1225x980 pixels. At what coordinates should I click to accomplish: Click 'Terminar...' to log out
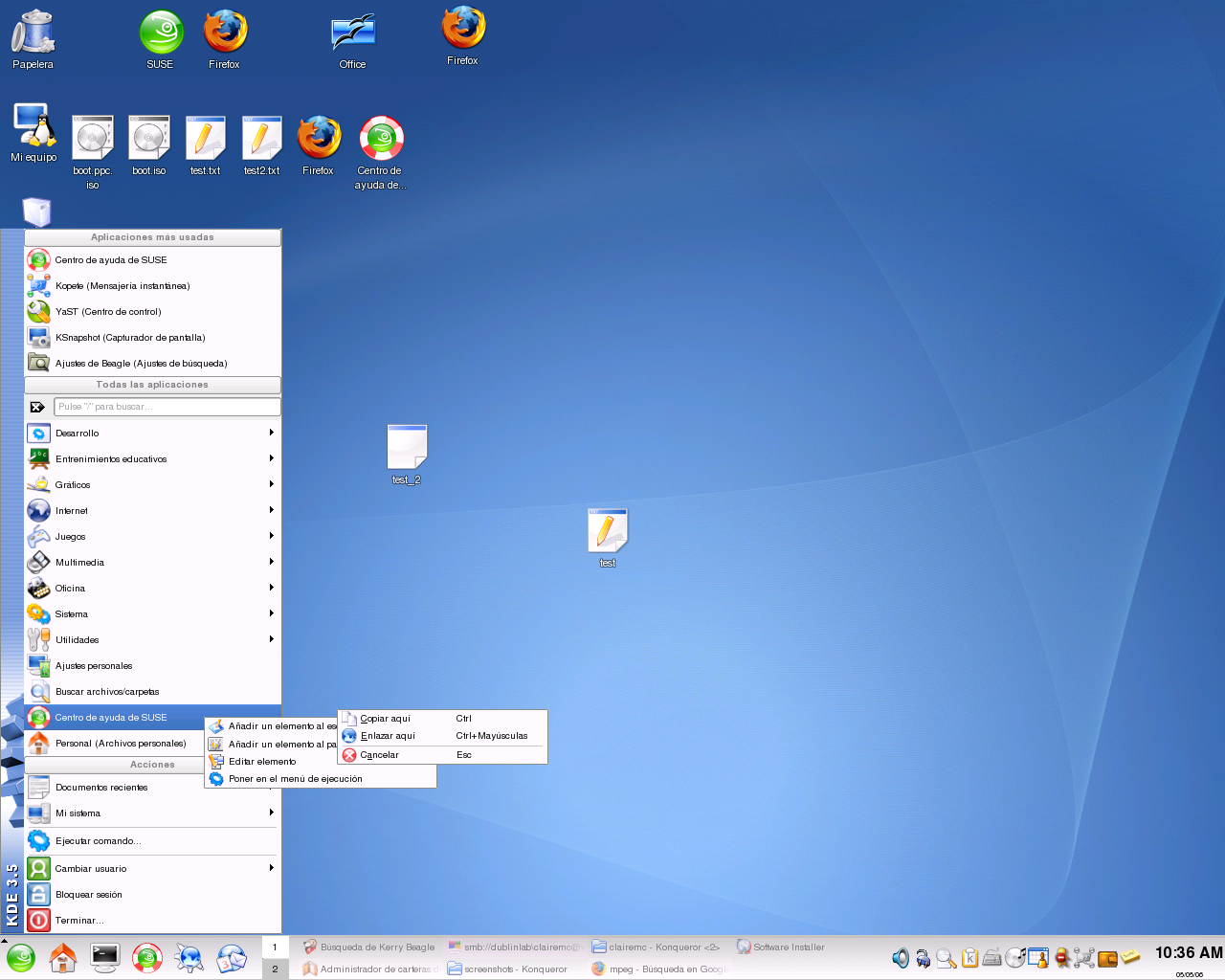point(79,921)
